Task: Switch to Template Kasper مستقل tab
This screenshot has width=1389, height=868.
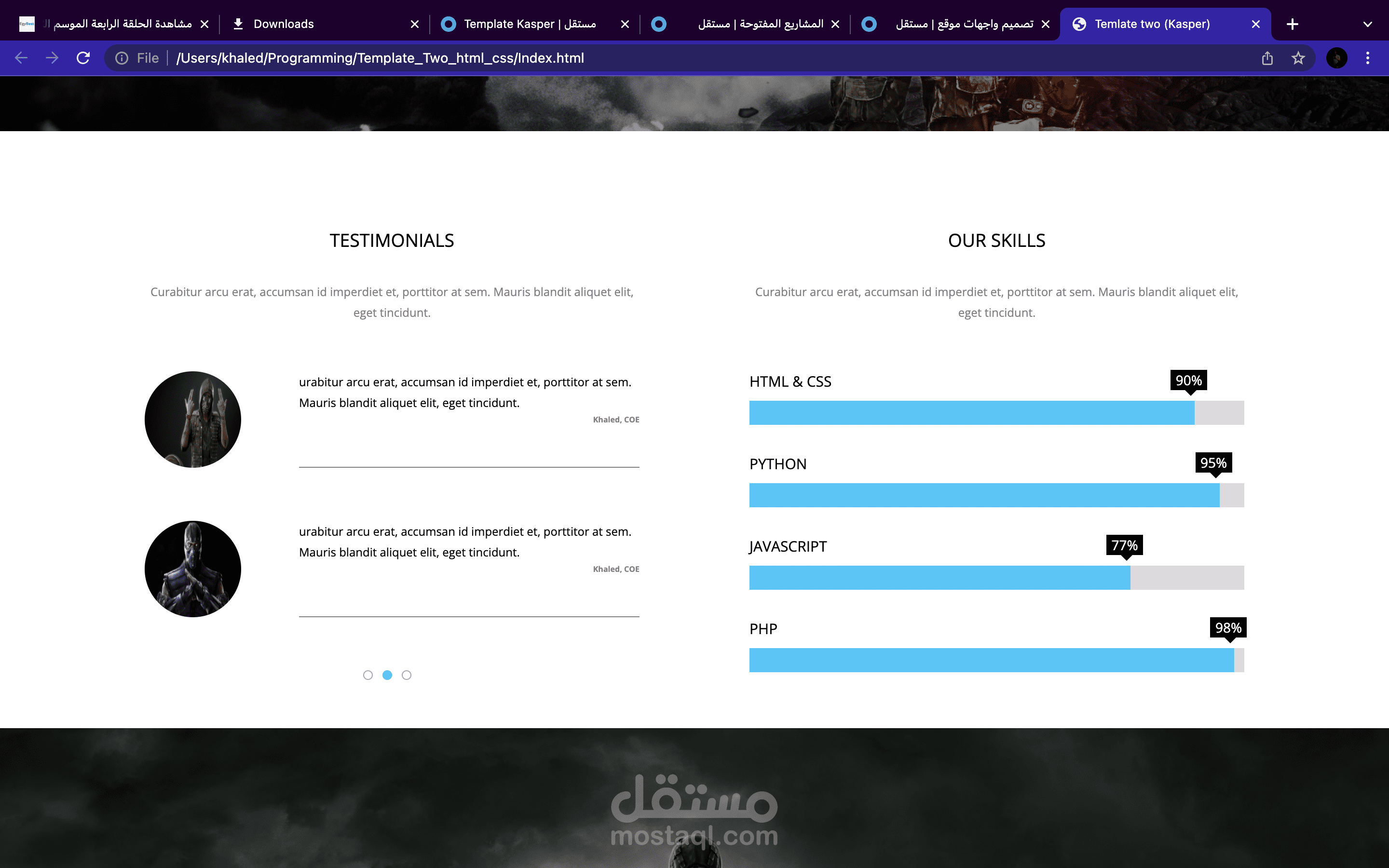Action: click(529, 24)
